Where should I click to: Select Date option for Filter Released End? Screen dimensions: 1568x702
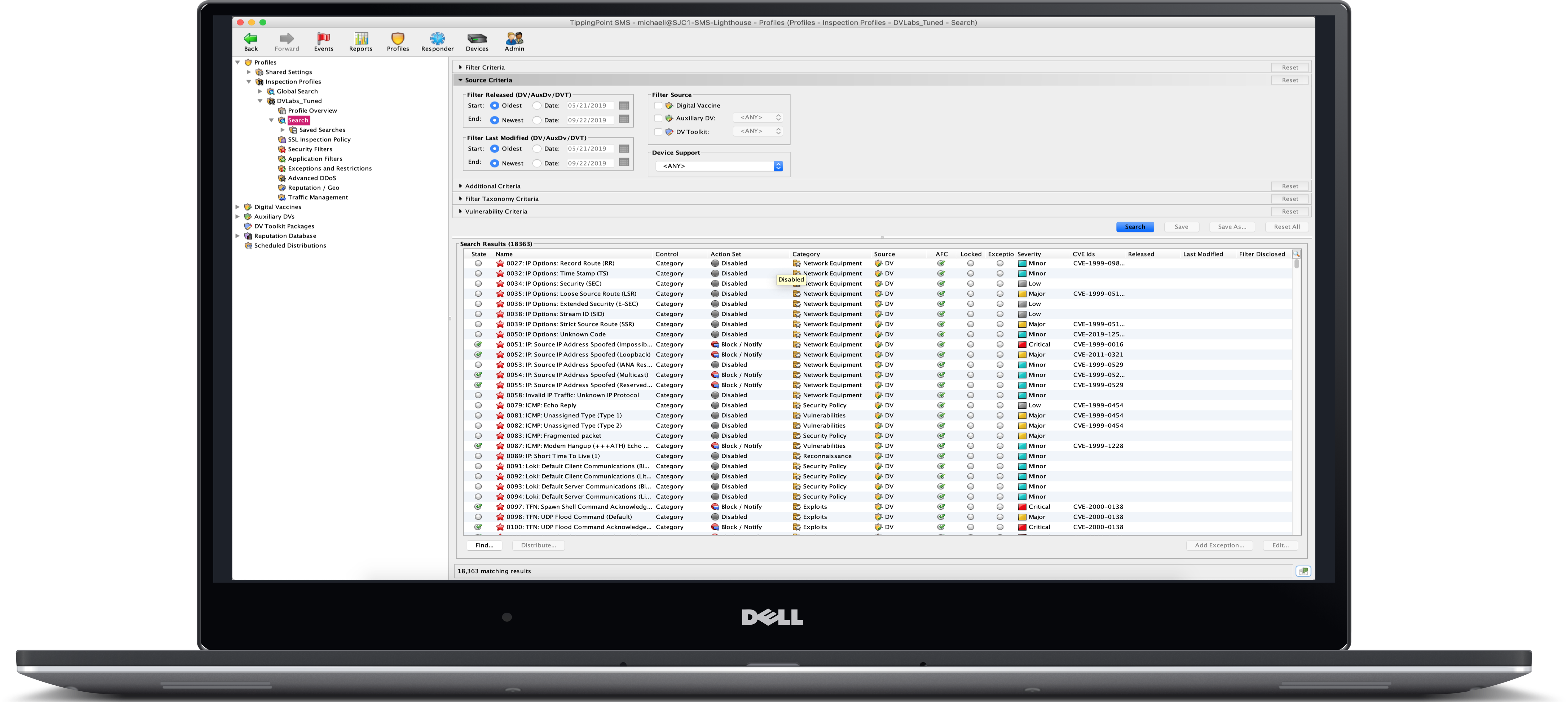click(x=537, y=120)
